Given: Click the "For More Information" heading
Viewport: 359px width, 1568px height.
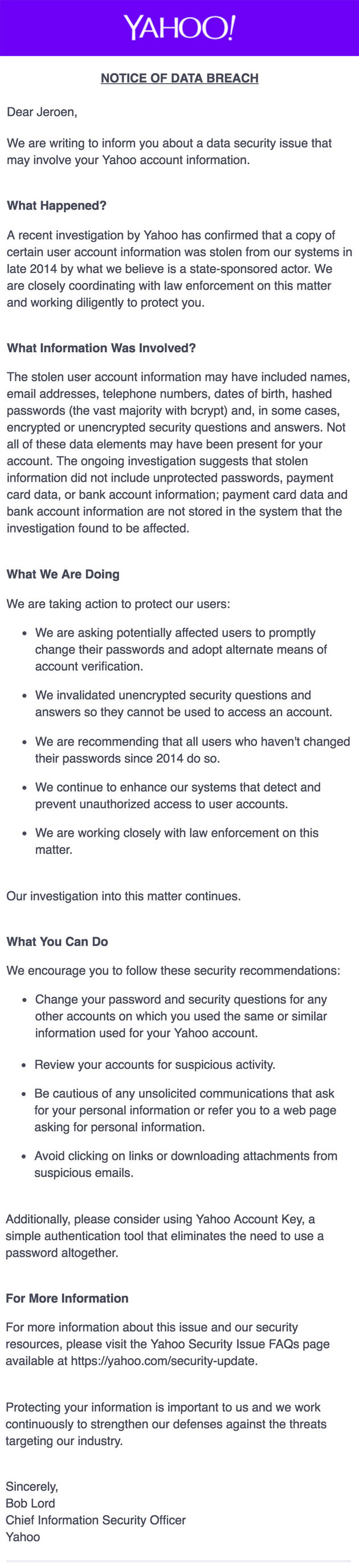Looking at the screenshot, I should tap(67, 1298).
